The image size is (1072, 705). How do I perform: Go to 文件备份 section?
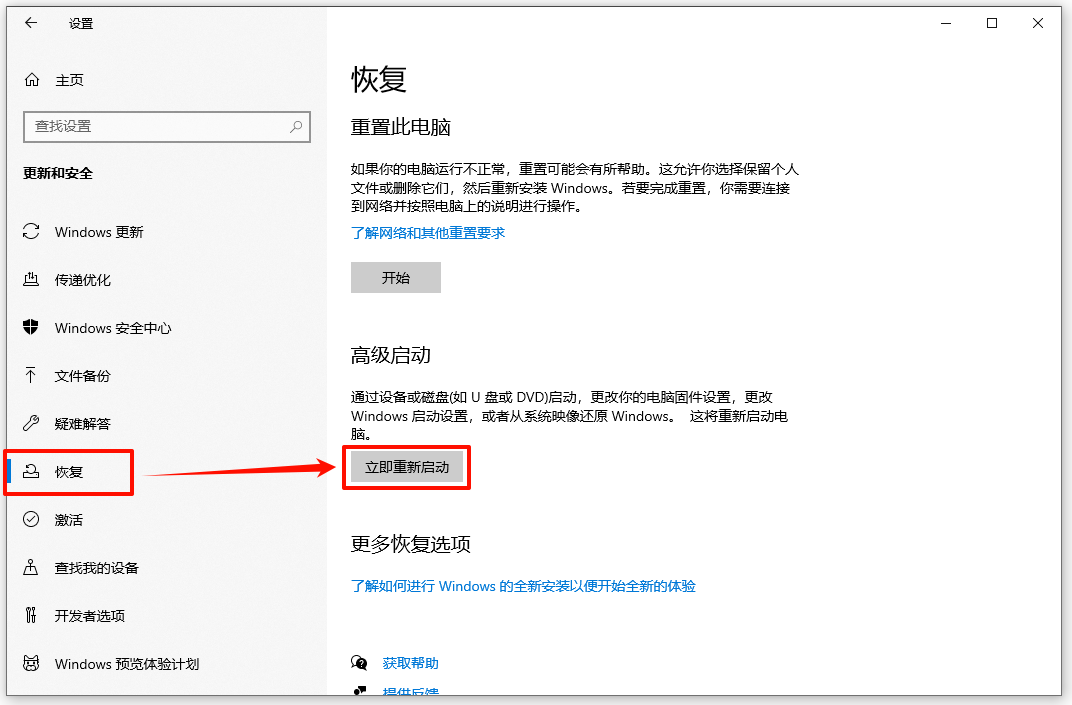click(86, 375)
